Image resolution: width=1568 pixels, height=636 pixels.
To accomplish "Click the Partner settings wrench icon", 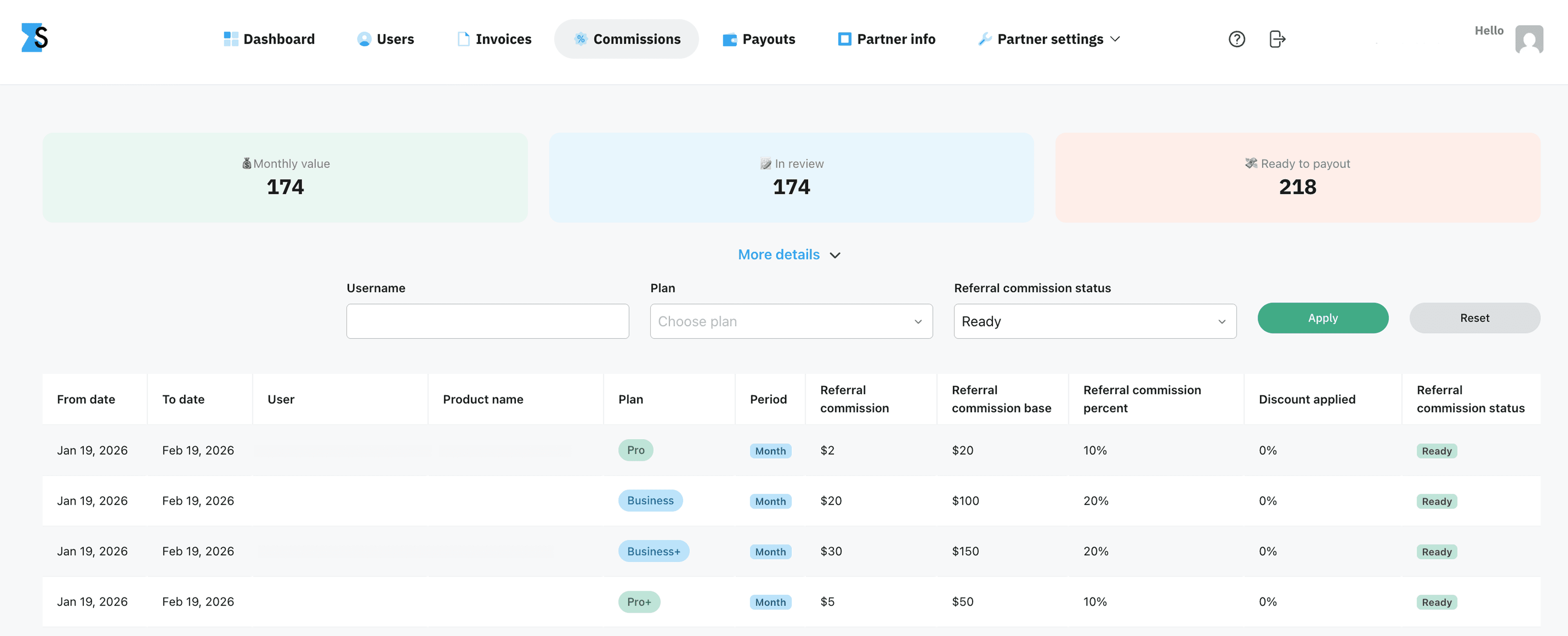I will coord(984,39).
